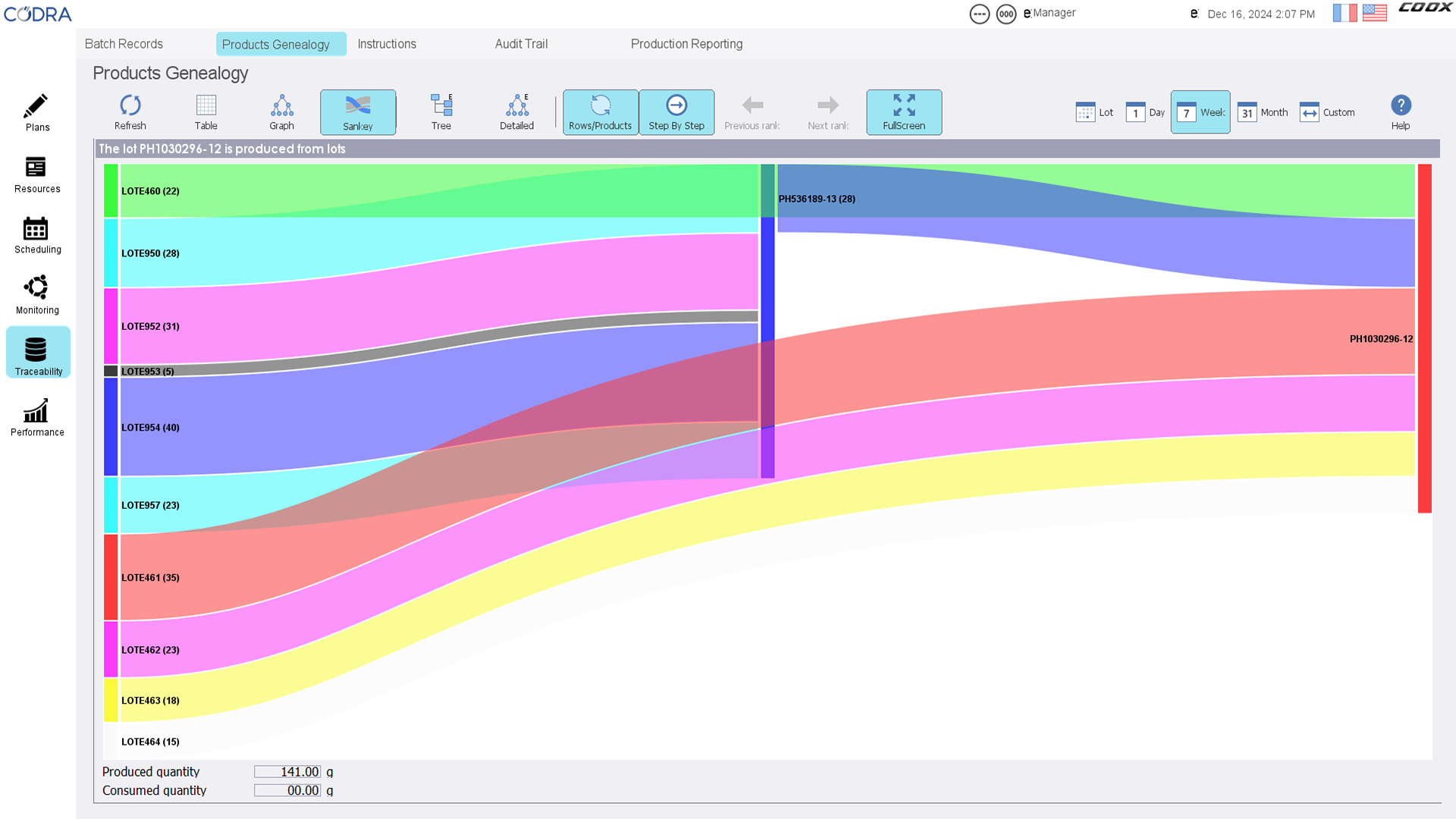Switch to Graph view
The height and width of the screenshot is (819, 1456).
pos(282,112)
